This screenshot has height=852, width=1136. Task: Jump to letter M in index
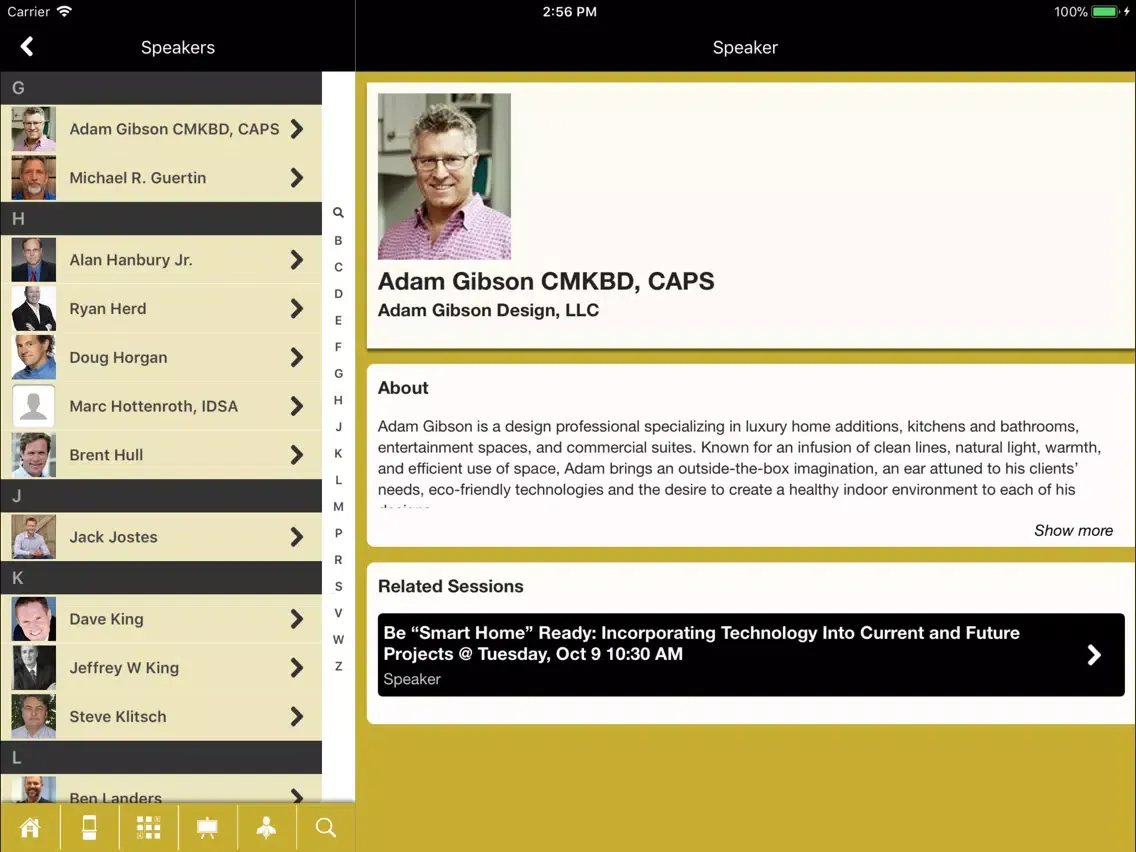338,506
